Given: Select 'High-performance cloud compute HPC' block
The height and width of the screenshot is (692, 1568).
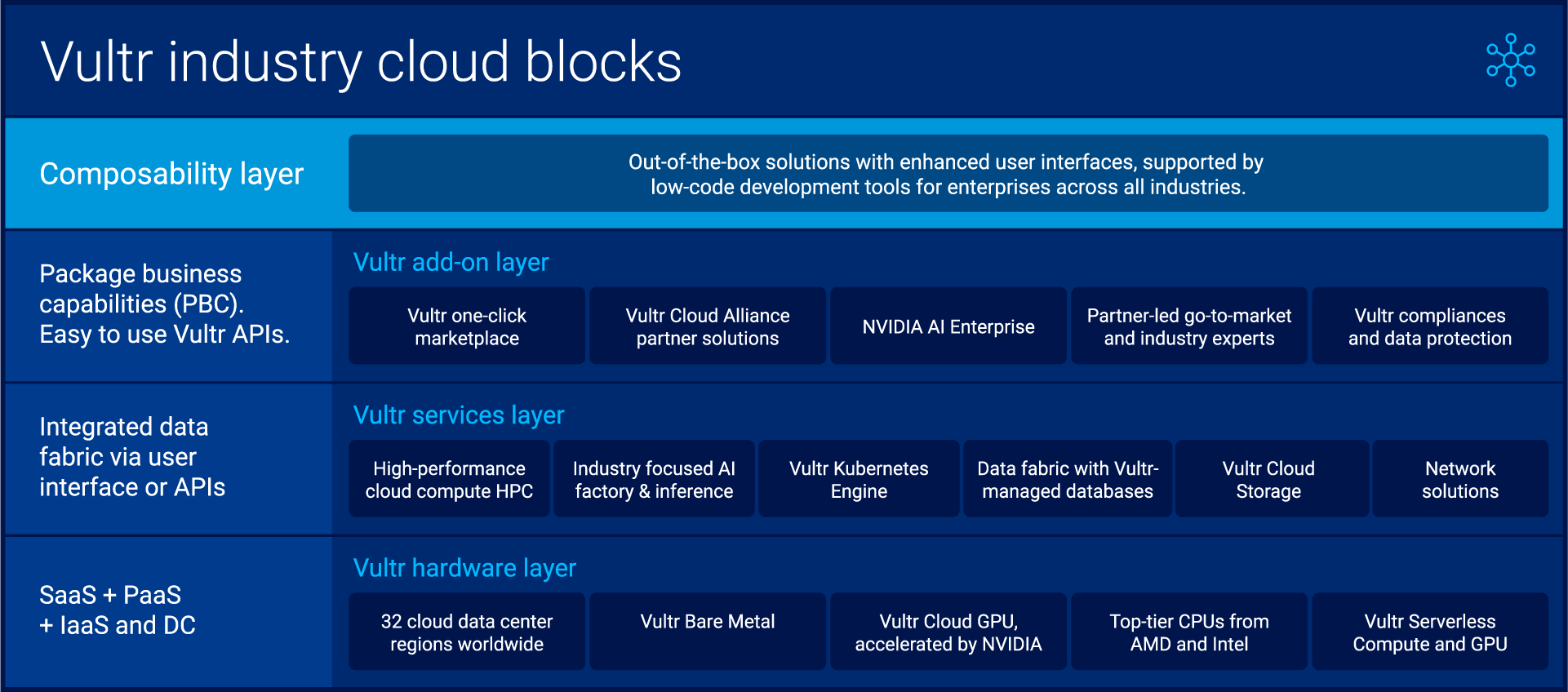Looking at the screenshot, I should tap(449, 479).
